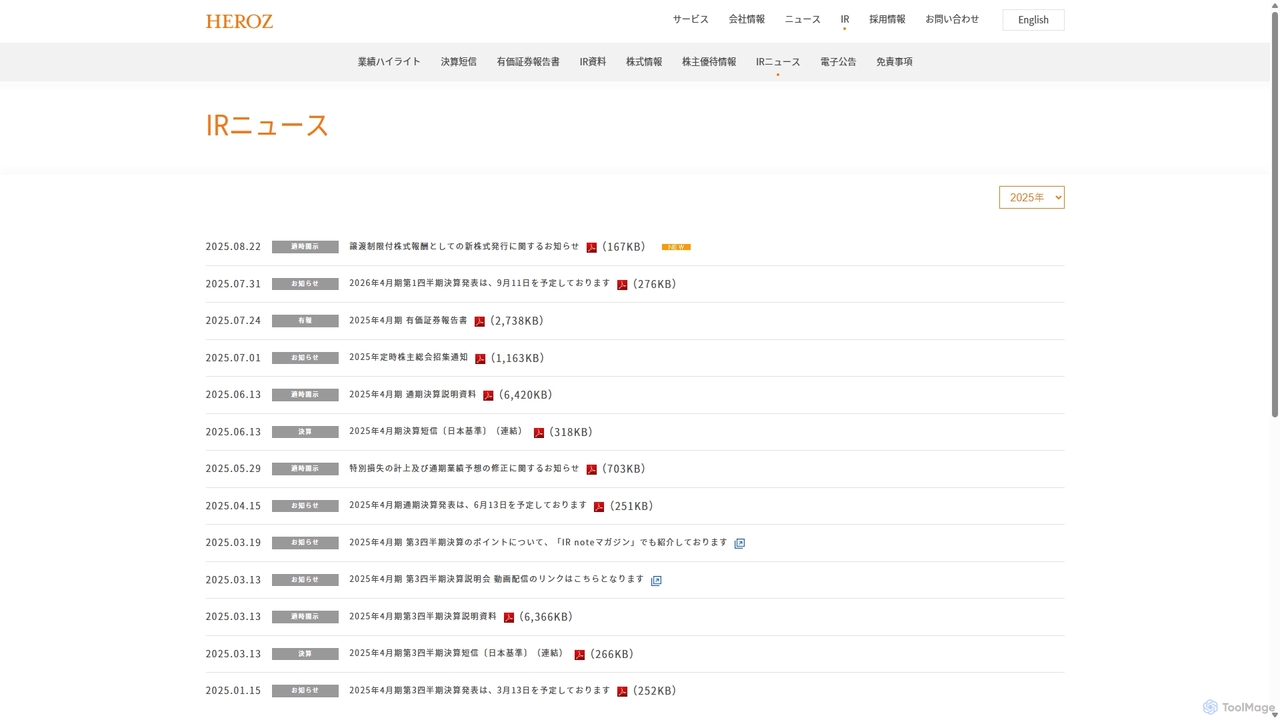Click the IRニュース page heading

coord(267,125)
